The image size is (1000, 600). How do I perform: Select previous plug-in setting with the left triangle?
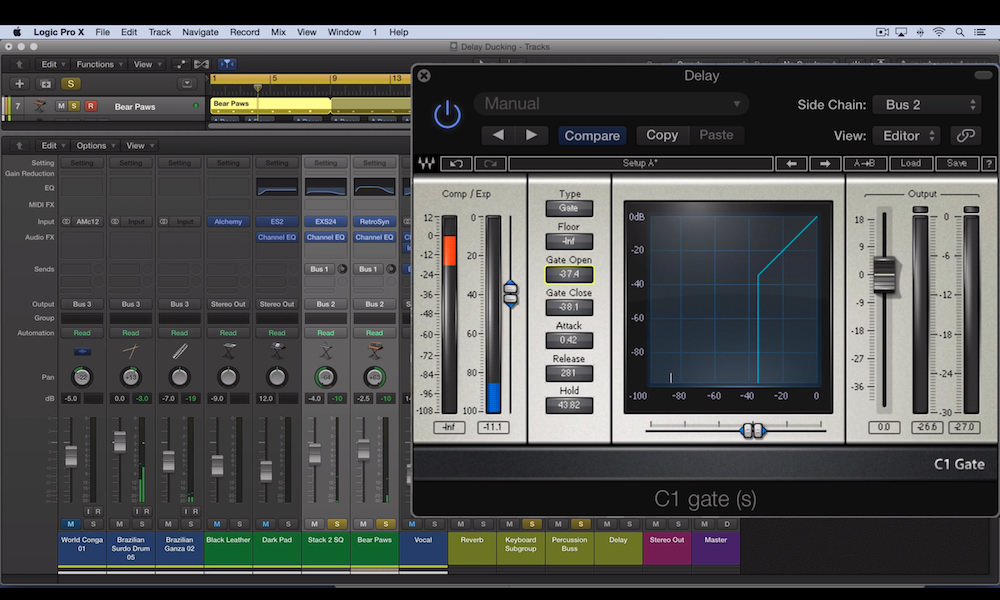[499, 135]
